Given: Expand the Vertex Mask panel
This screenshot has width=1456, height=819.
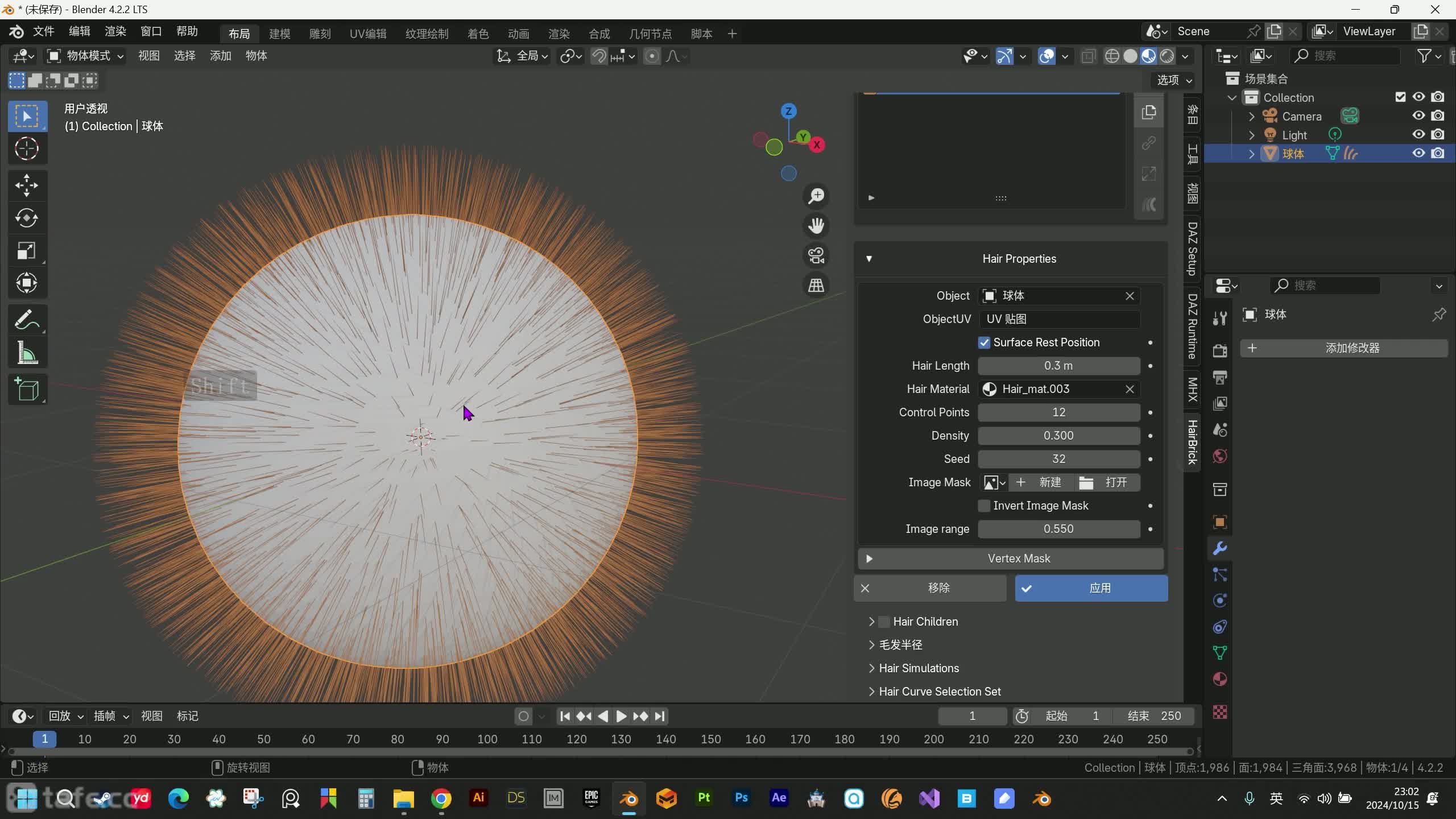Looking at the screenshot, I should coord(1011,559).
